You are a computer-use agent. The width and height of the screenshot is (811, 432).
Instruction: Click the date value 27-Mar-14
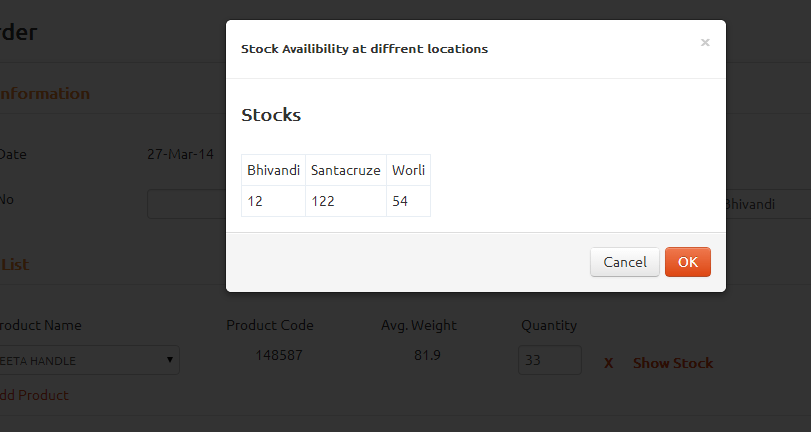tap(180, 155)
